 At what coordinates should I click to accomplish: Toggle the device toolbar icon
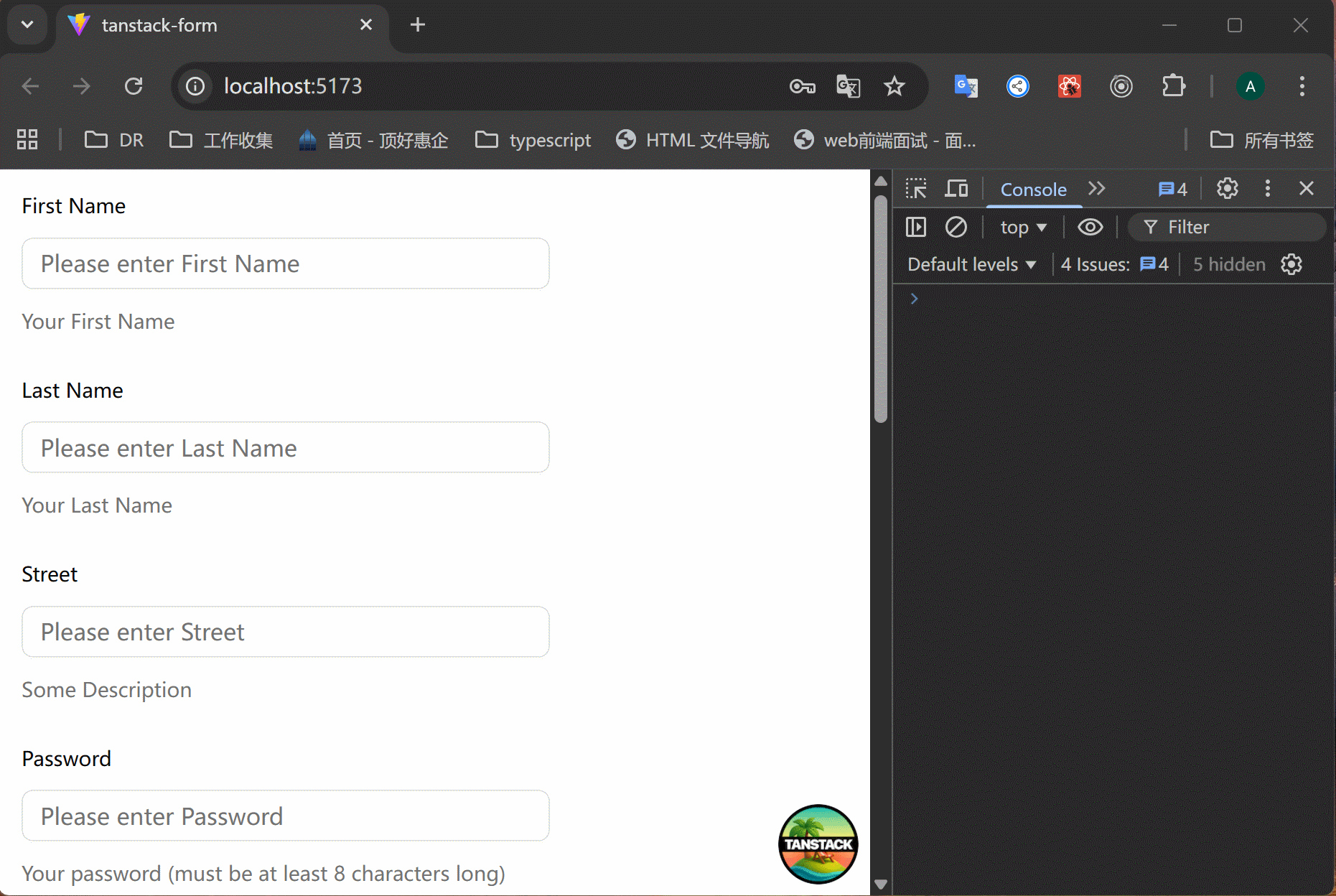(x=956, y=189)
